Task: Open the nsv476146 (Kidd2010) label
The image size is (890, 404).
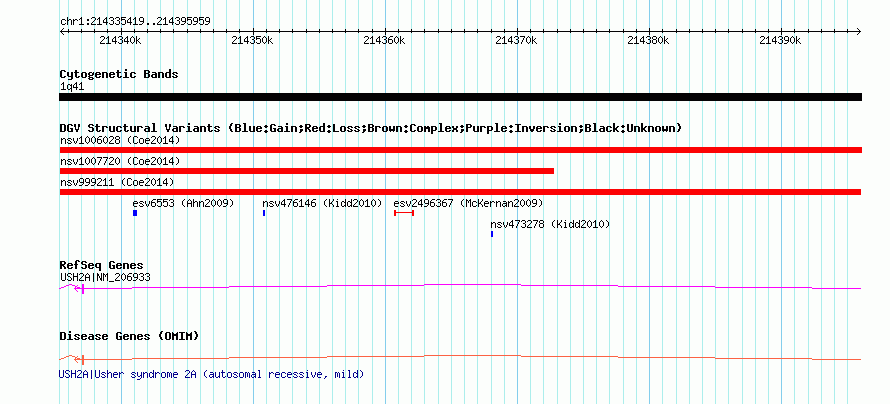Action: click(322, 203)
